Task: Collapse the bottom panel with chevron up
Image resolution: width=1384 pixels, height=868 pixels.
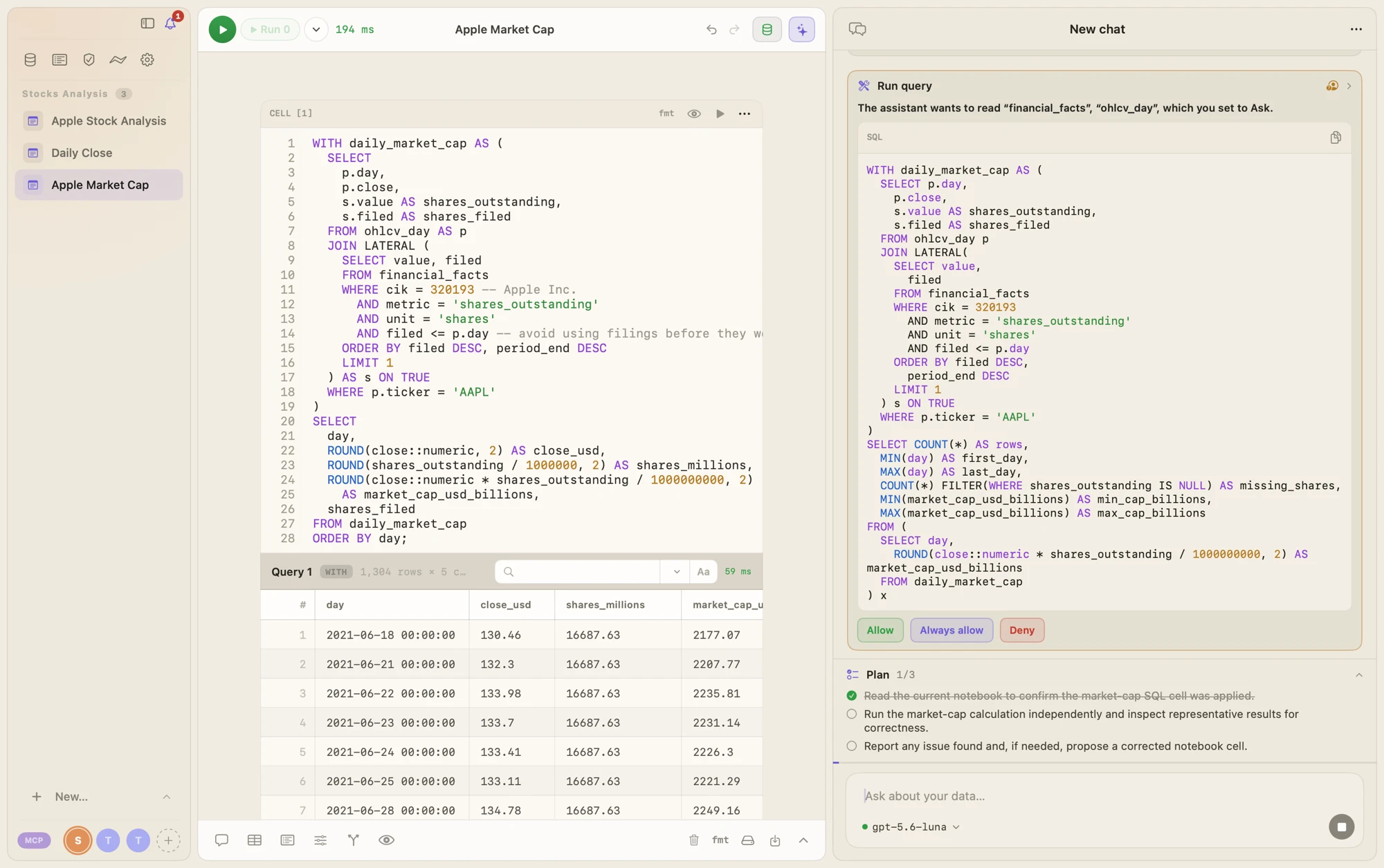Action: 803,840
